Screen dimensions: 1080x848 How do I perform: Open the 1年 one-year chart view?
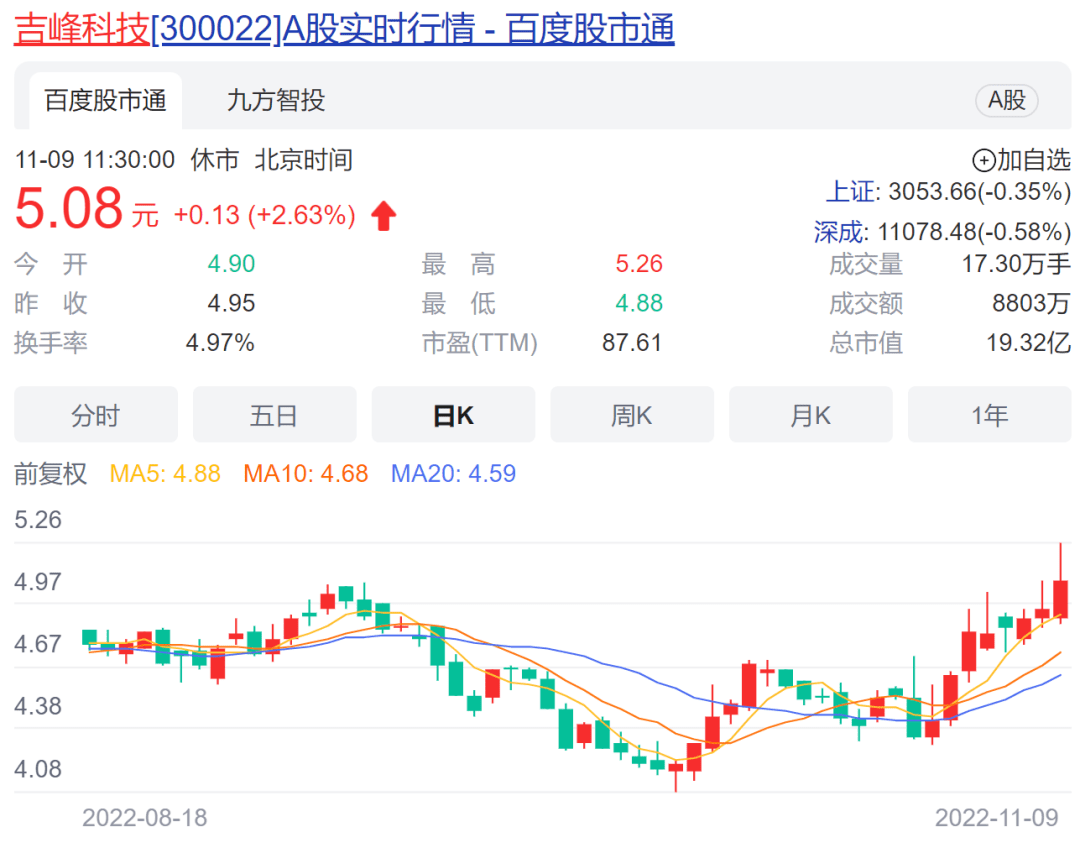pyautogui.click(x=989, y=415)
